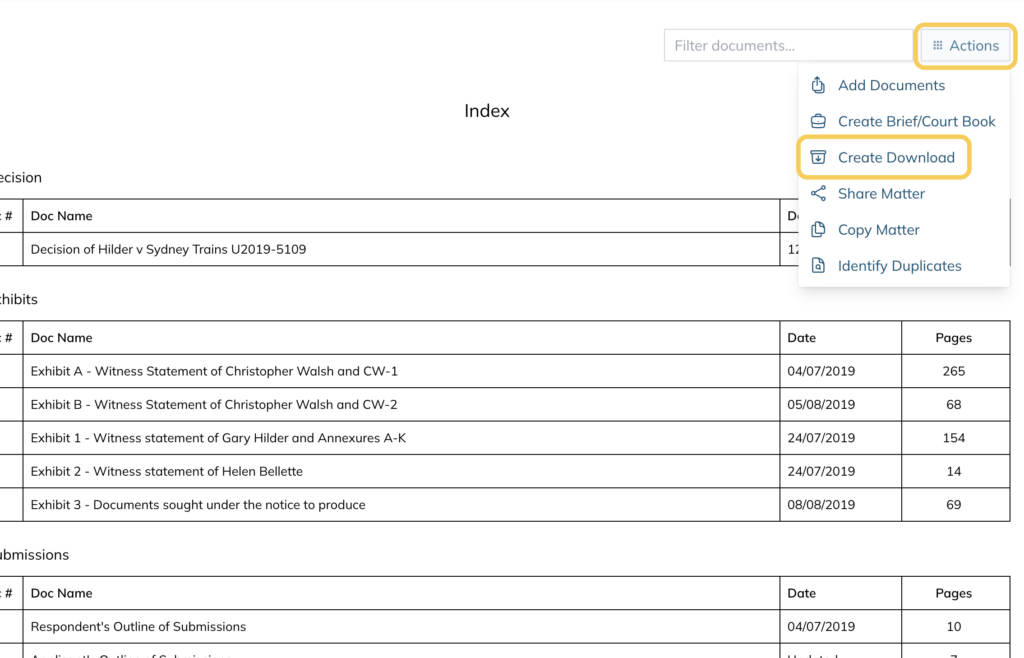Click the share icon beside Share Matter

tap(818, 193)
